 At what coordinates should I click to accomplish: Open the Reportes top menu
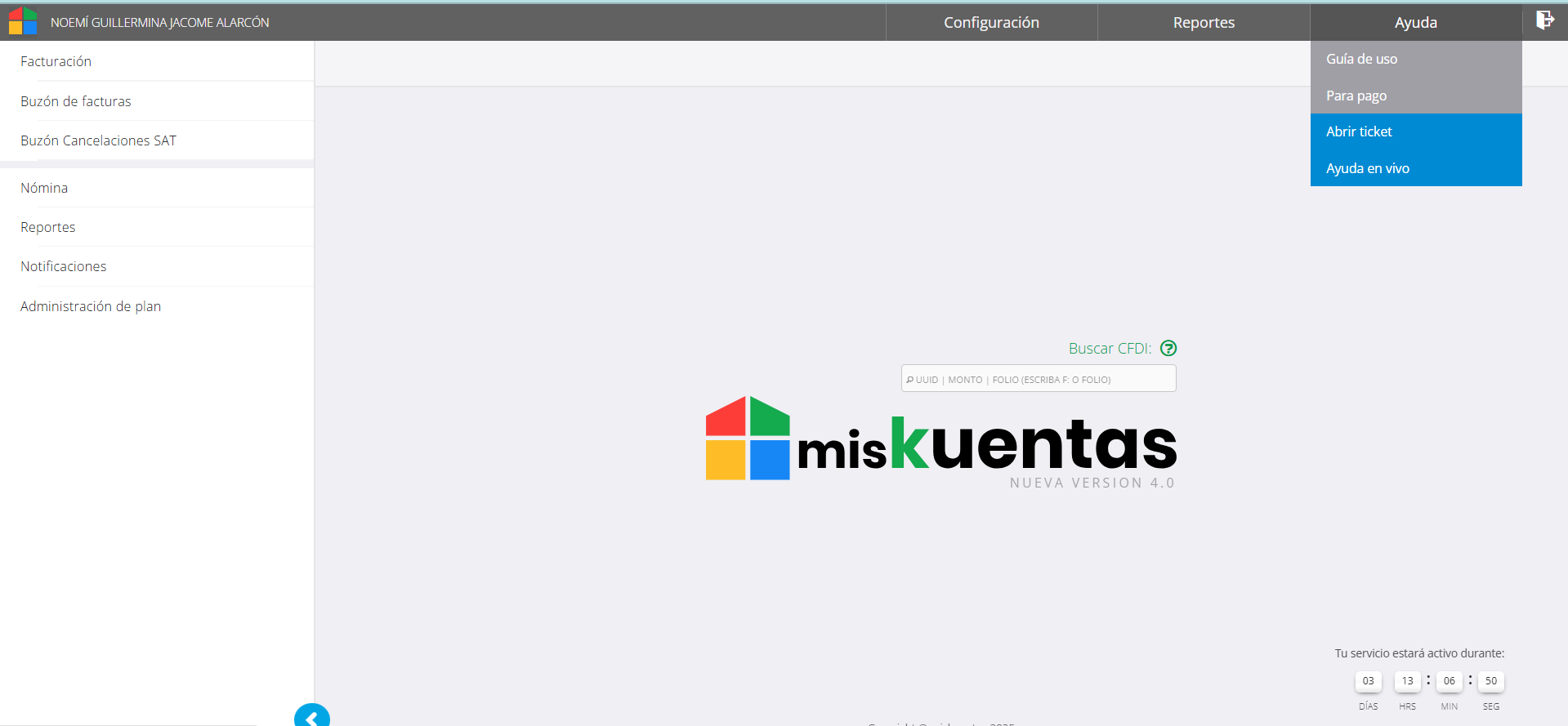click(1204, 23)
